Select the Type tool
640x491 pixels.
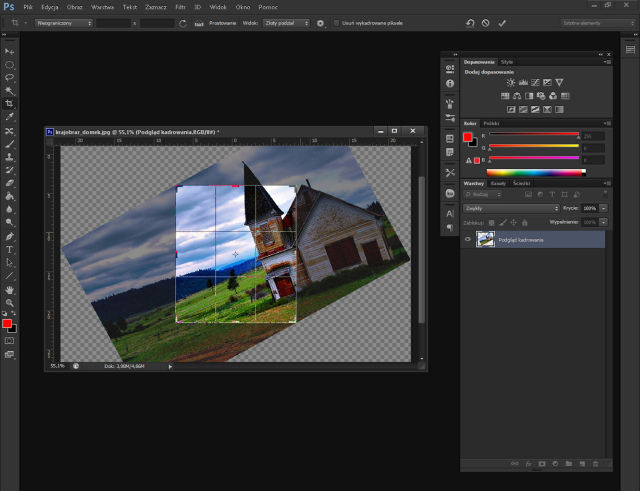[9, 249]
